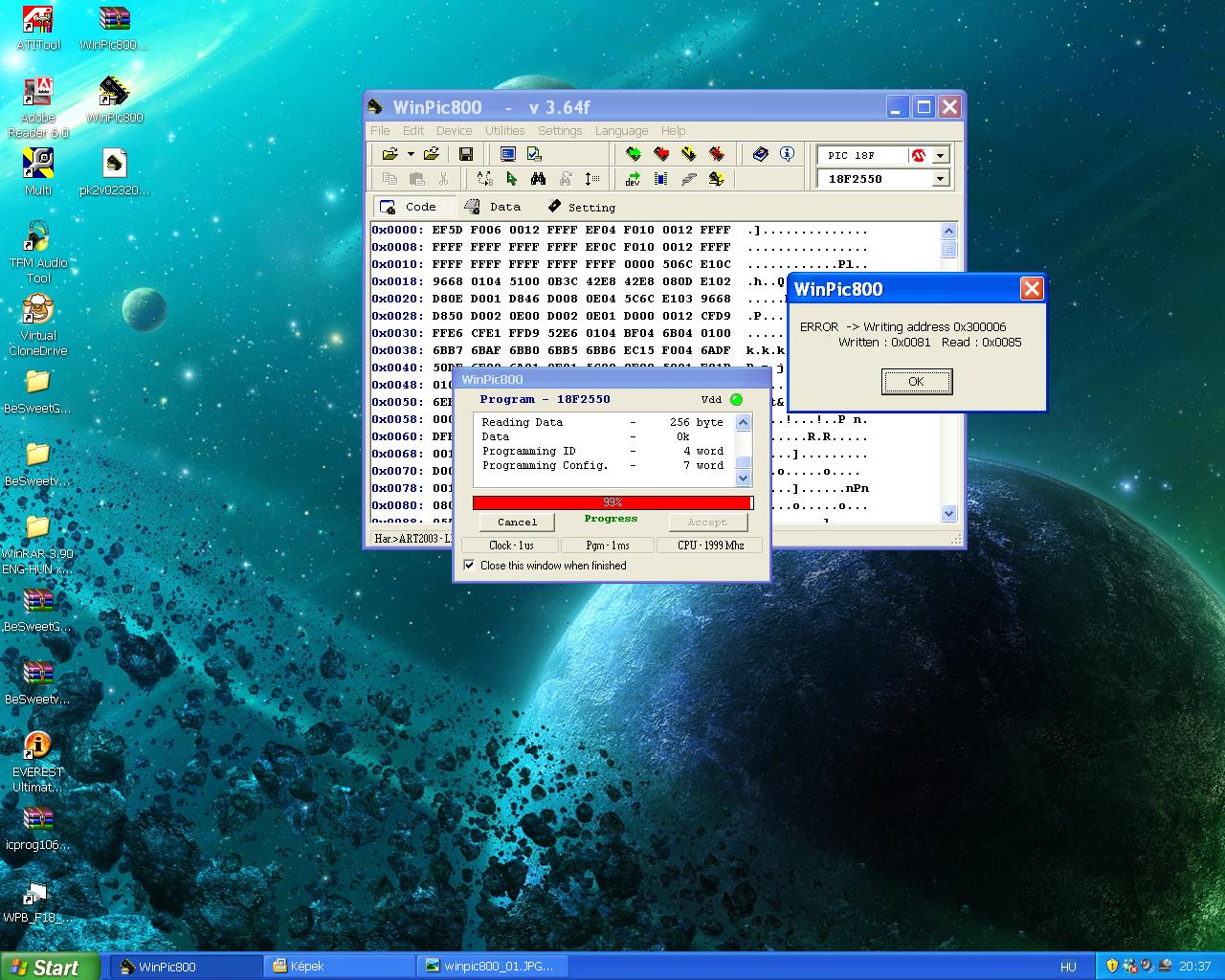
Task: Click the red Microchip logo button
Action: coord(919,155)
